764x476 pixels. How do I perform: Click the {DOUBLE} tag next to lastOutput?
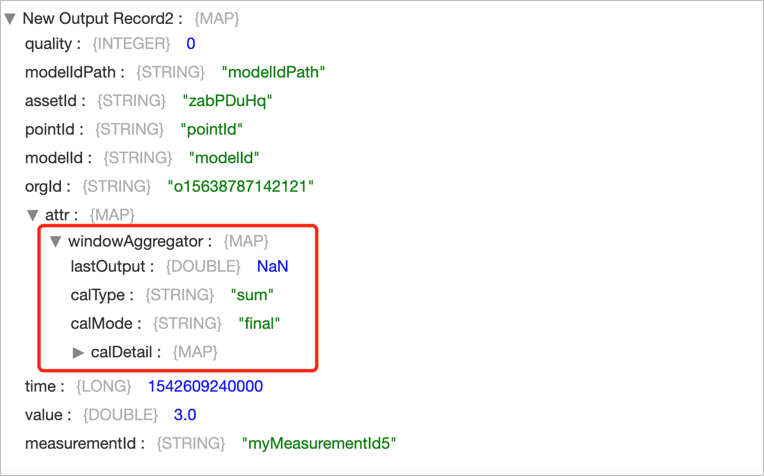click(x=203, y=267)
